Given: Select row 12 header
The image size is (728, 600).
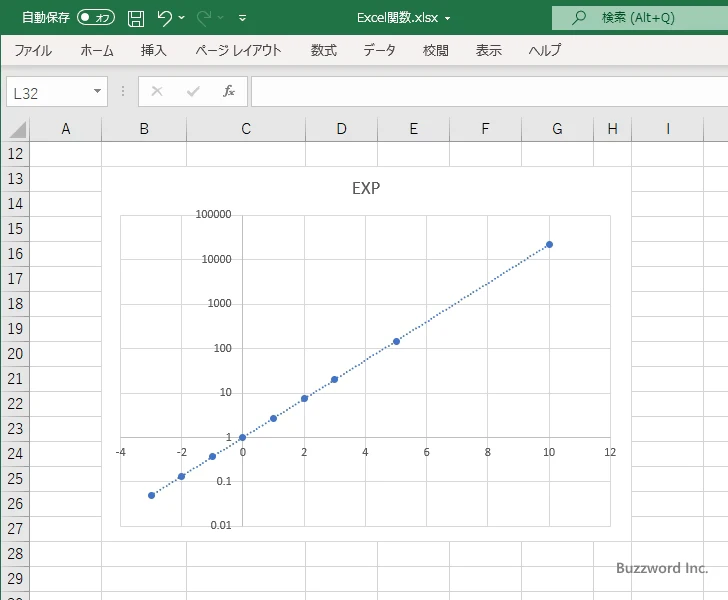Looking at the screenshot, I should tap(15, 154).
